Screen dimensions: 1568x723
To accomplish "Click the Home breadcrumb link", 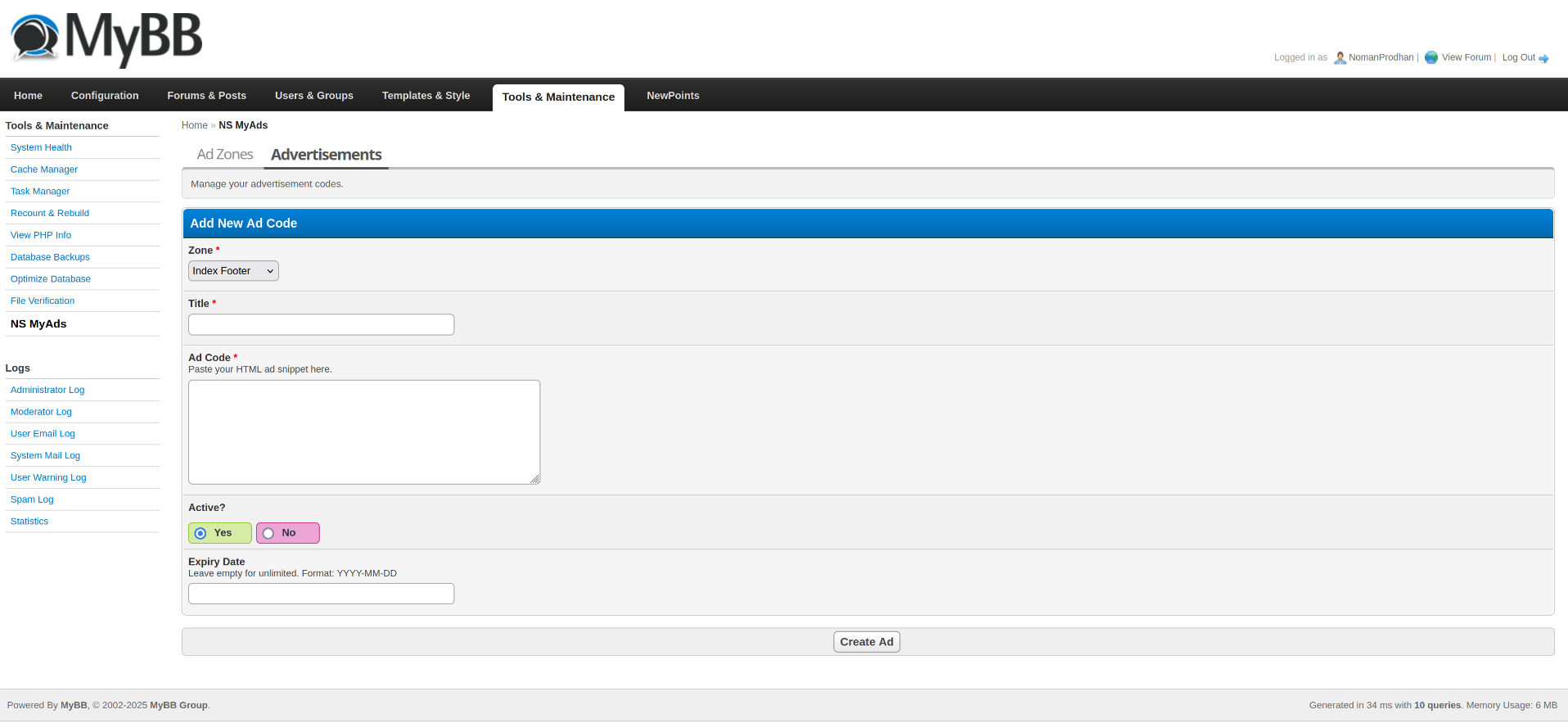I will point(194,125).
